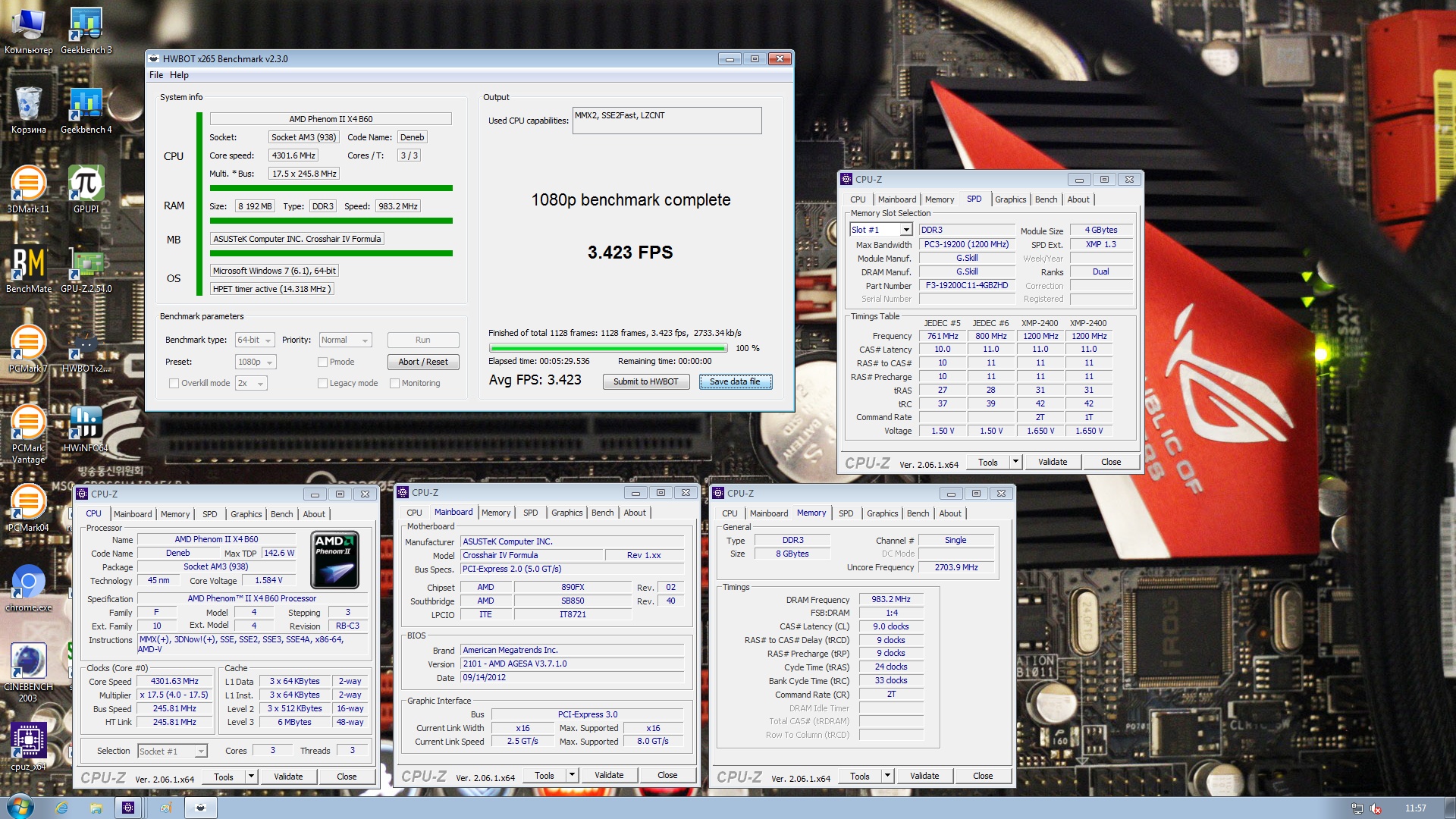Launch the PCMark Vantage shortcut
The image size is (1456, 819).
tap(28, 435)
